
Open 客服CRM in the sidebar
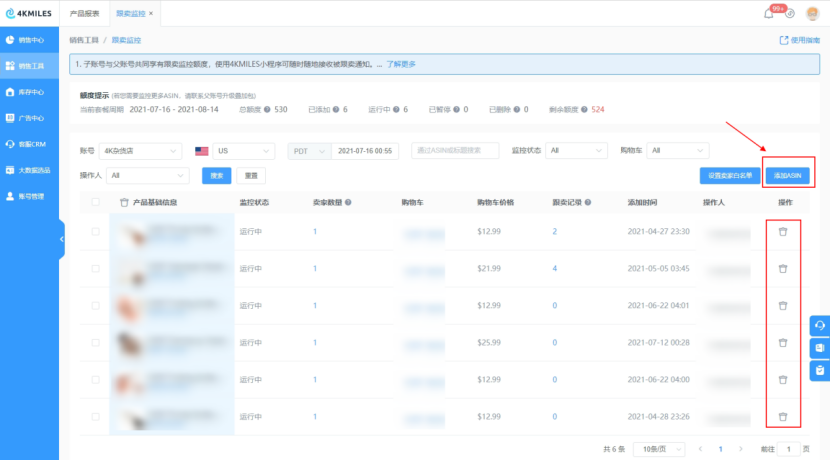pyautogui.click(x=30, y=144)
